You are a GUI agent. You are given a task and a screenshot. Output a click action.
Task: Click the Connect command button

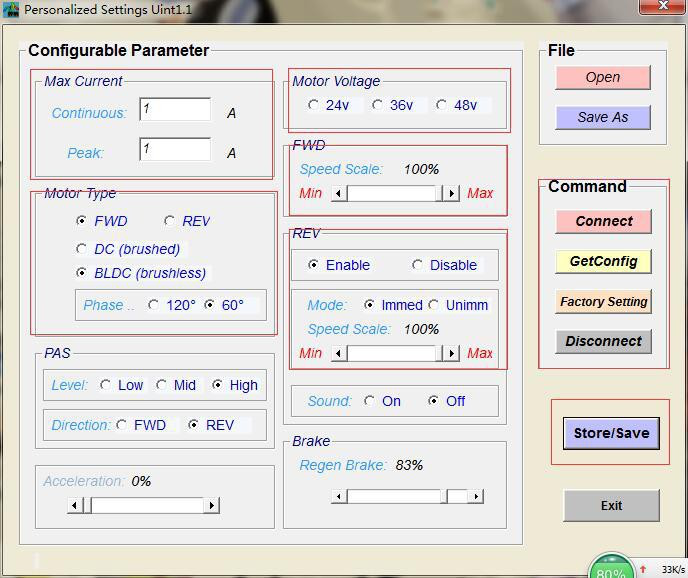tap(603, 221)
